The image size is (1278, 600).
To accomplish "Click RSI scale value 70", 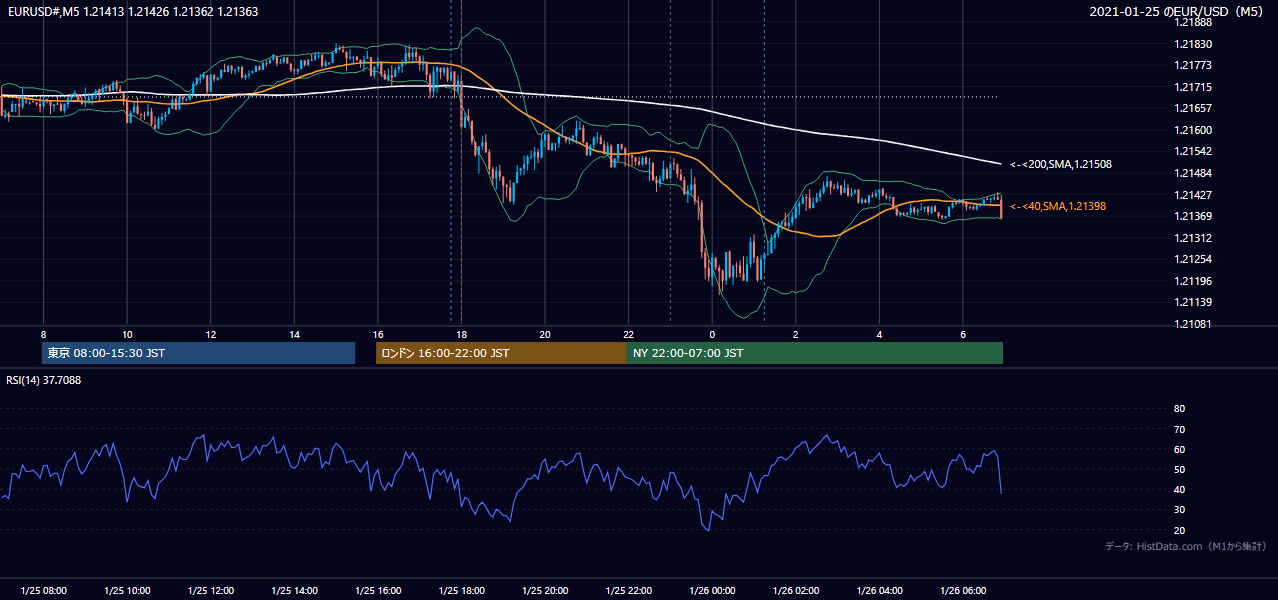I will point(1179,429).
